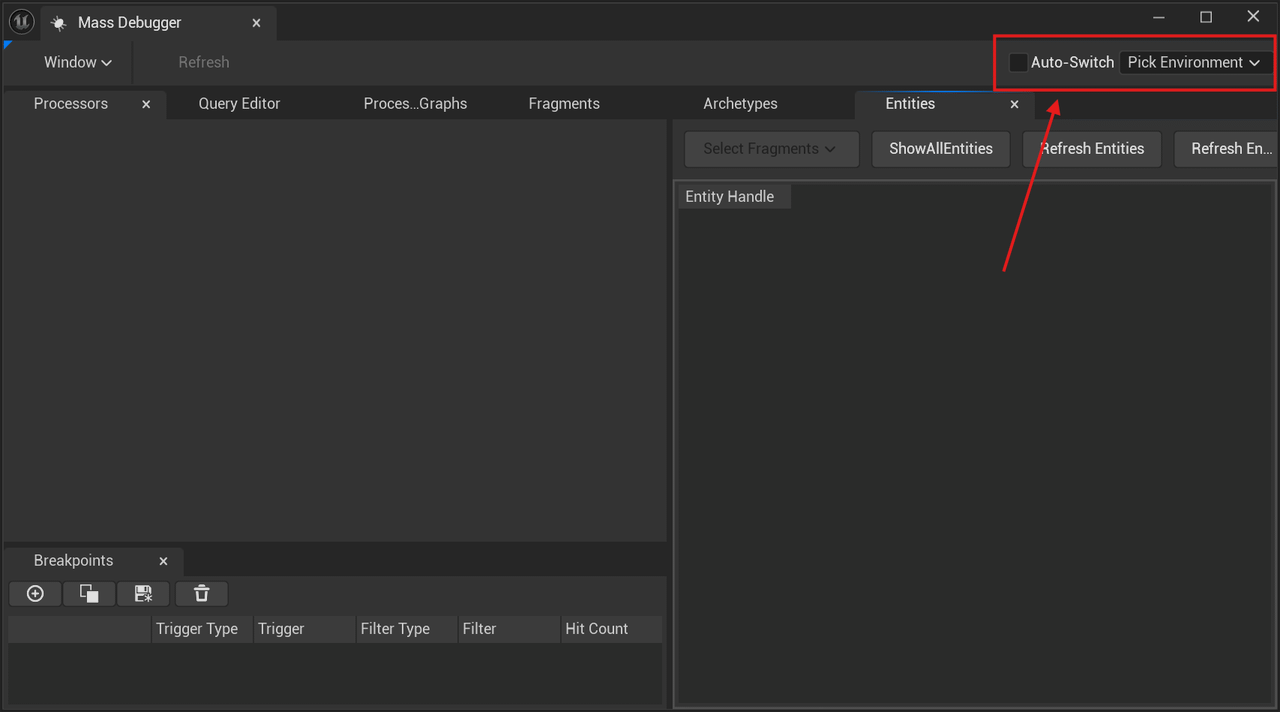Close the Breakpoints panel tab
The width and height of the screenshot is (1280, 712).
[163, 561]
